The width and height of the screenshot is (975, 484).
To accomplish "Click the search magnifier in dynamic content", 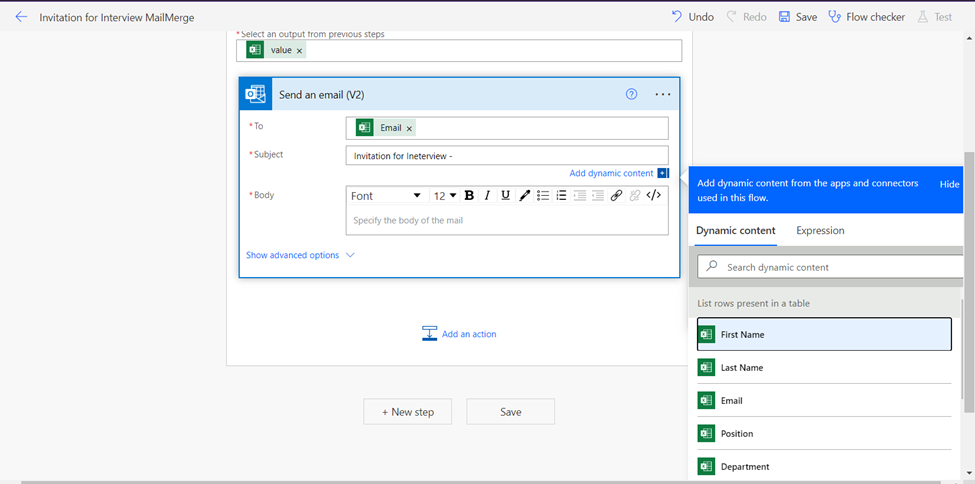I will (712, 267).
